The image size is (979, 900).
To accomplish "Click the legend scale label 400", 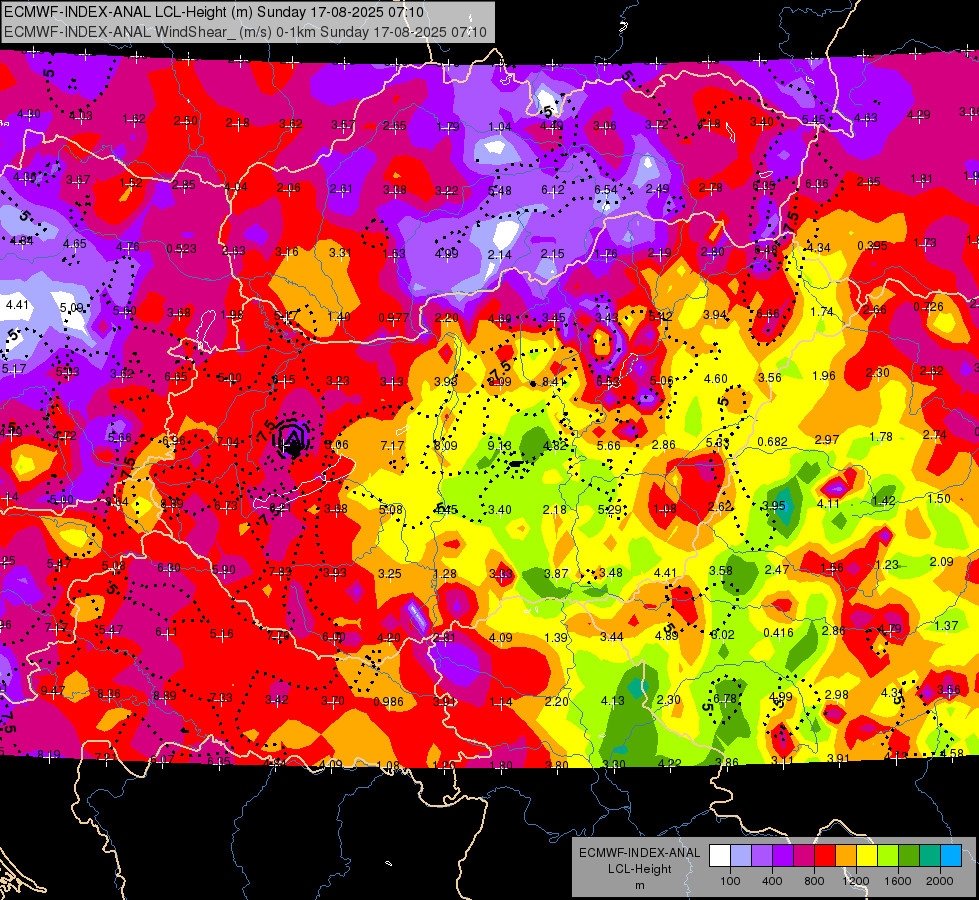I will pos(772,881).
